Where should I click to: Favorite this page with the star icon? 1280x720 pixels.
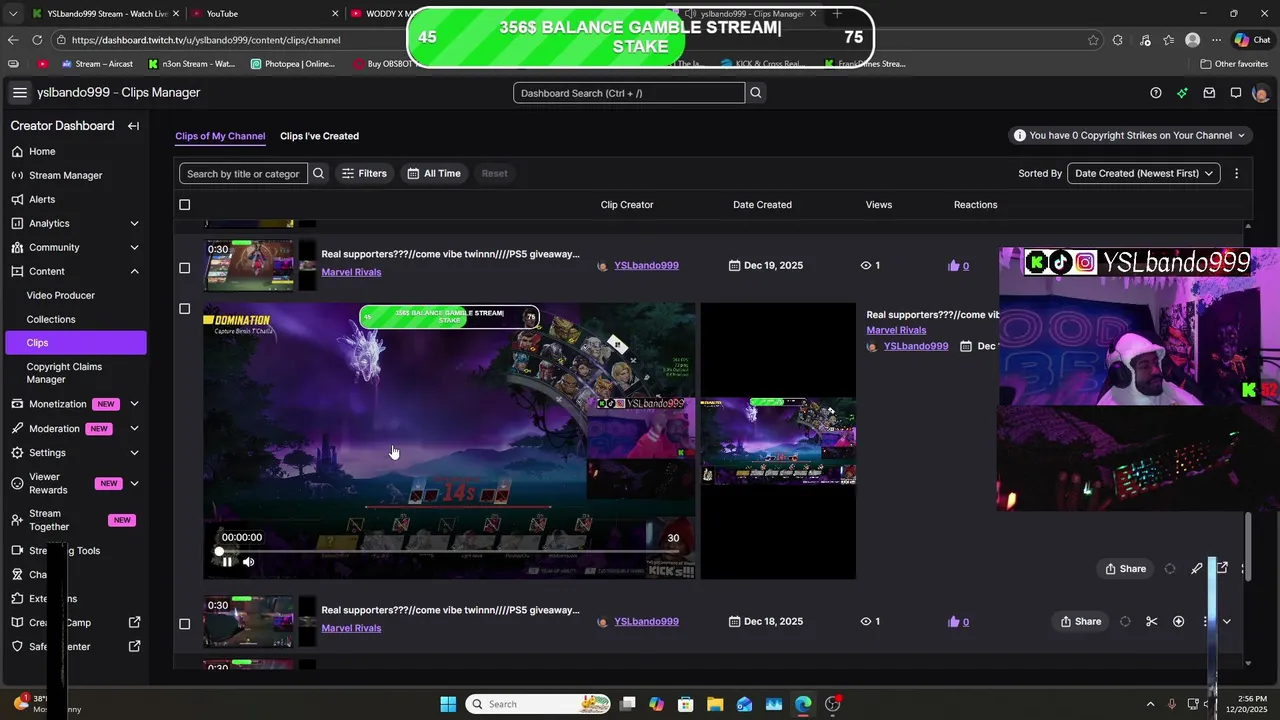click(x=1093, y=40)
